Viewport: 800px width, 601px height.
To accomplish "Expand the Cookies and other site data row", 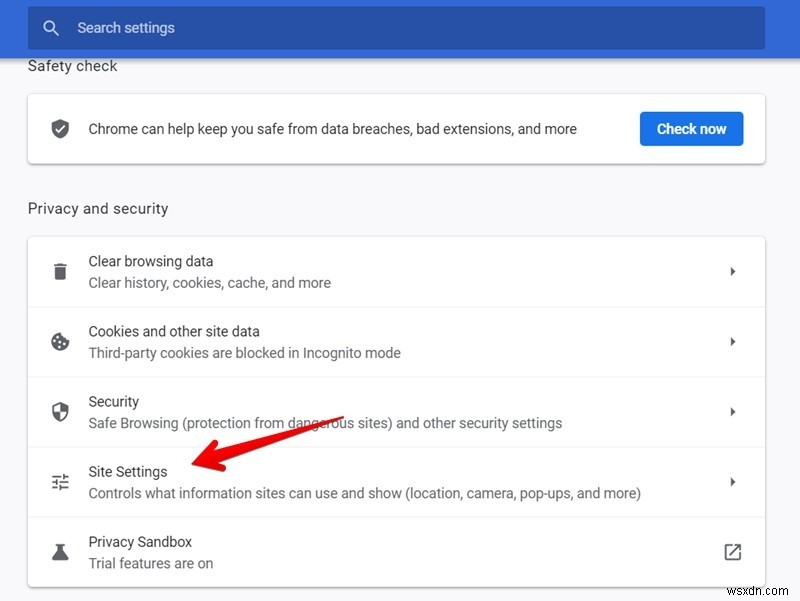I will [733, 341].
